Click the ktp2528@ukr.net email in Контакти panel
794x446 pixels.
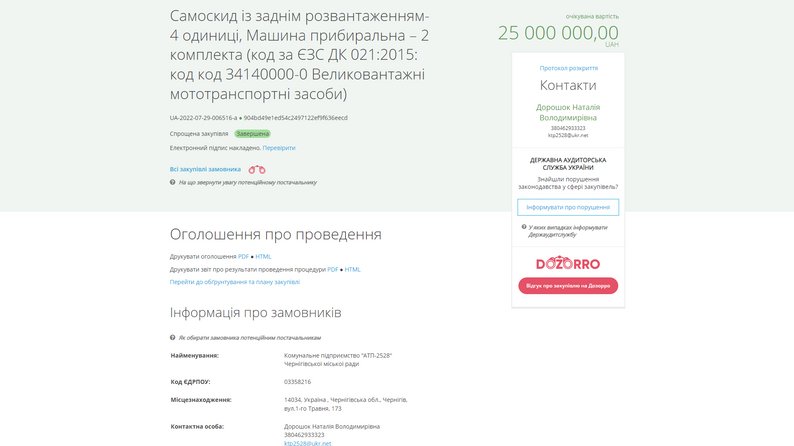568,135
